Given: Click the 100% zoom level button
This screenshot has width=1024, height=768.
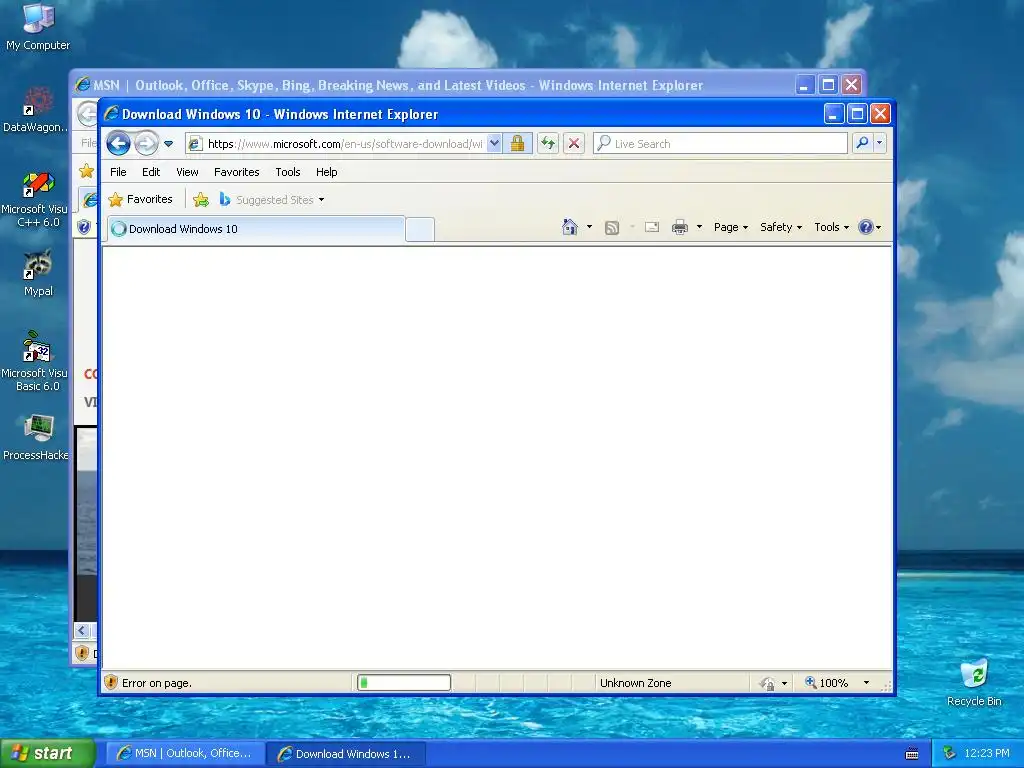Looking at the screenshot, I should click(x=827, y=683).
